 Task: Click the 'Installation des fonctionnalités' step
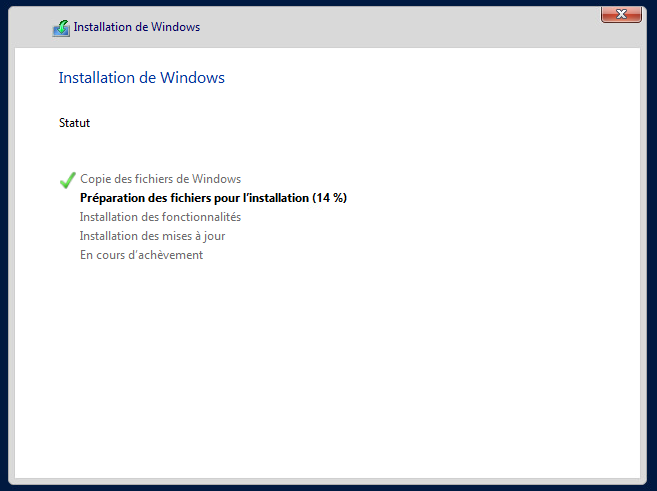160,217
